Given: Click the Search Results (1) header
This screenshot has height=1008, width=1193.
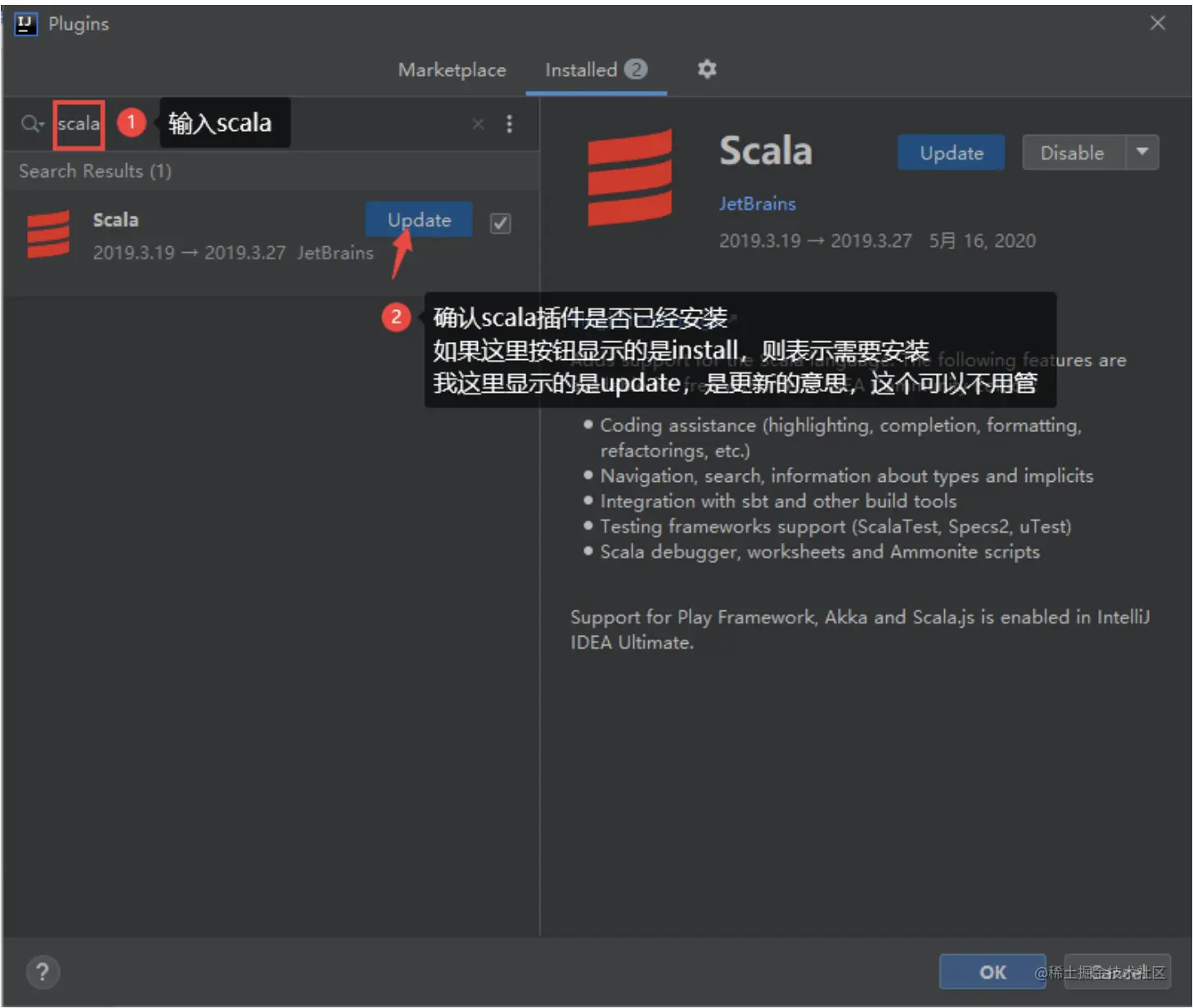Looking at the screenshot, I should coord(95,171).
